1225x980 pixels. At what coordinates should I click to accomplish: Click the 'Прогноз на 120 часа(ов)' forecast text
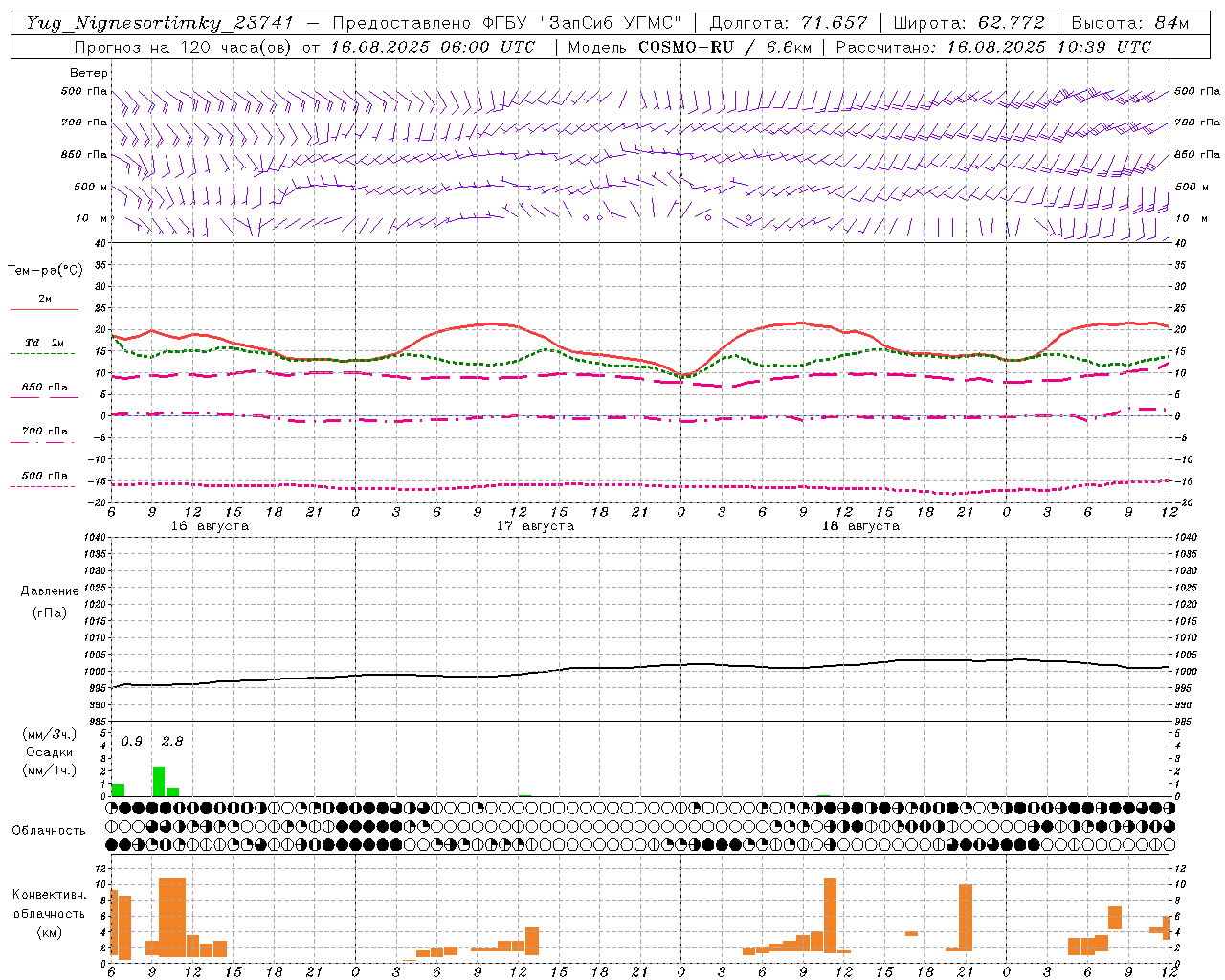click(184, 47)
